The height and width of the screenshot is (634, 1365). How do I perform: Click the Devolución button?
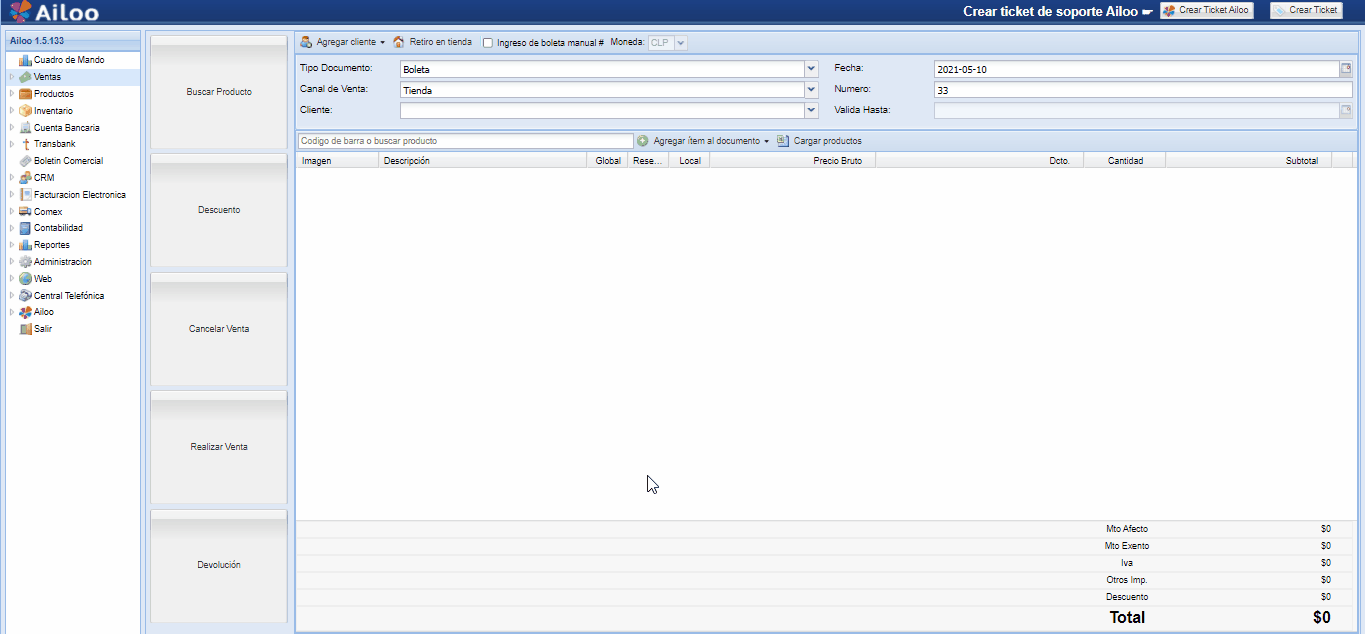click(219, 565)
